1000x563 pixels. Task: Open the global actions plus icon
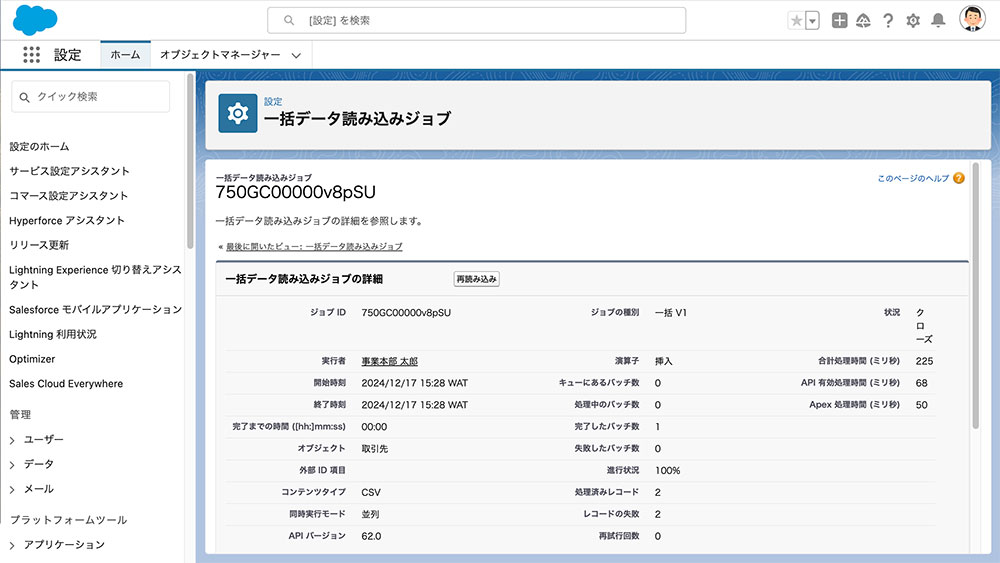(x=839, y=20)
